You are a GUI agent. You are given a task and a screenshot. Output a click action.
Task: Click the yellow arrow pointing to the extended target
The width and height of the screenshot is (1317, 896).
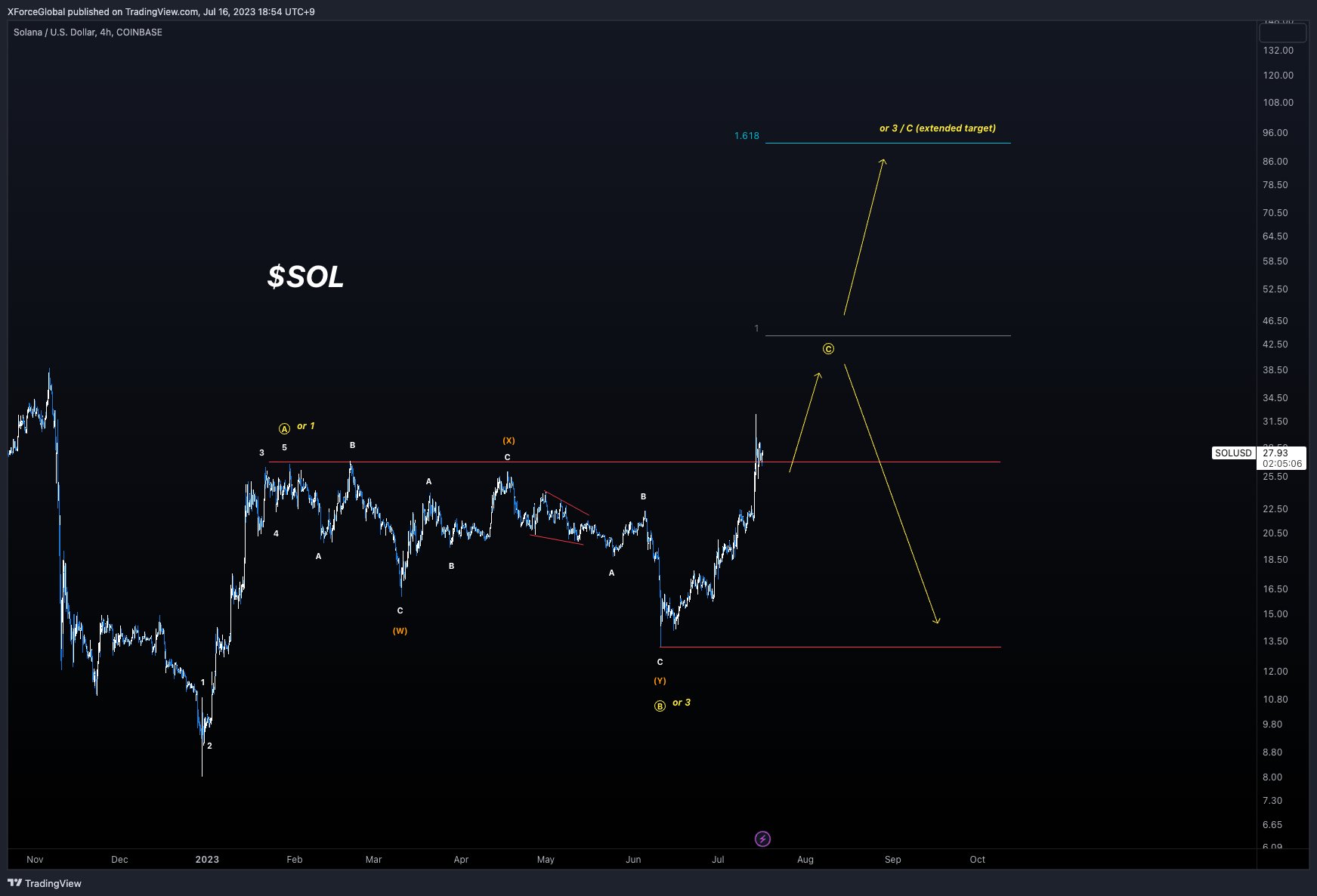[x=861, y=234]
